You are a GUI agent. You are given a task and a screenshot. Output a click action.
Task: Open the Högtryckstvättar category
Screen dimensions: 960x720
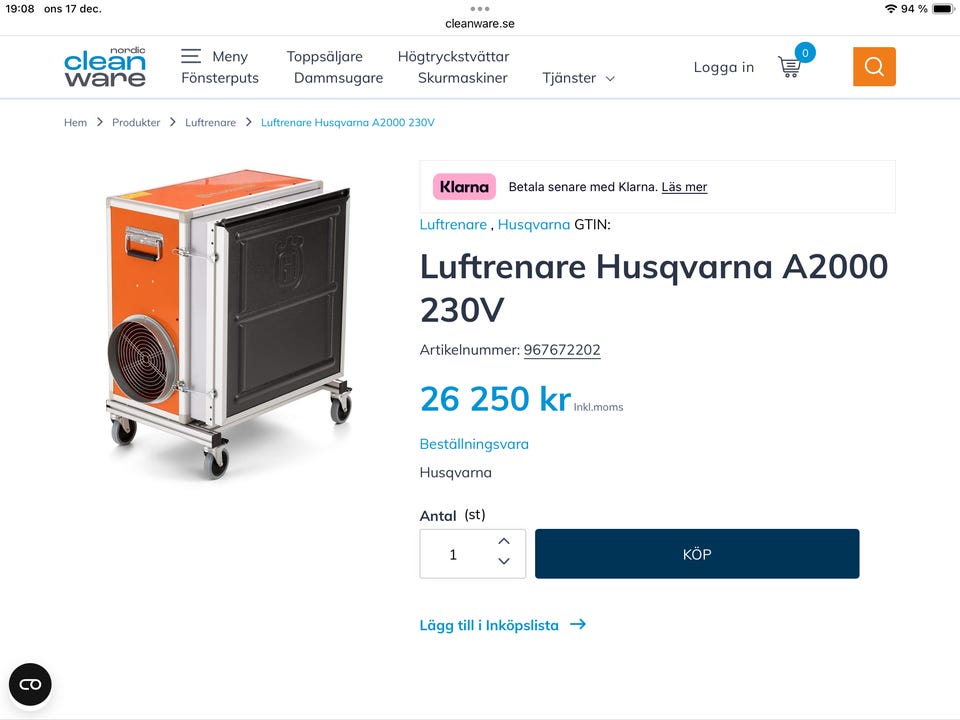tap(453, 56)
